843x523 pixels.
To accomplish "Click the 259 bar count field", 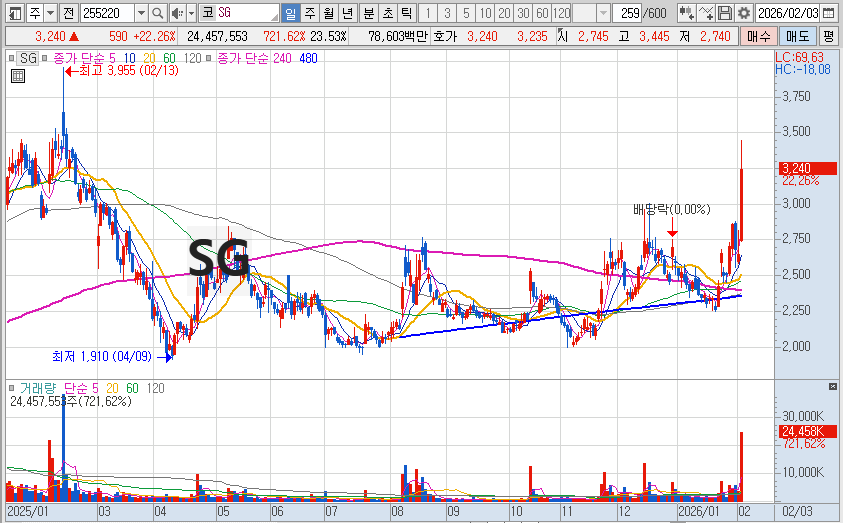I will click(x=627, y=13).
